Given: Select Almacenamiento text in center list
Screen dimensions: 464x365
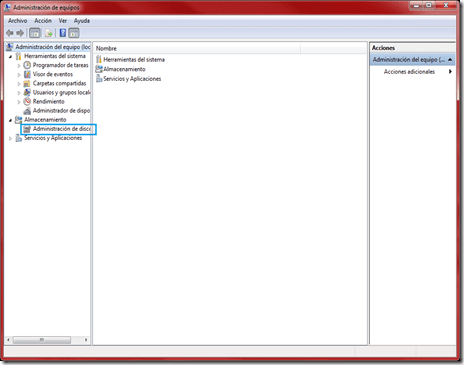Looking at the screenshot, I should pyautogui.click(x=124, y=69).
